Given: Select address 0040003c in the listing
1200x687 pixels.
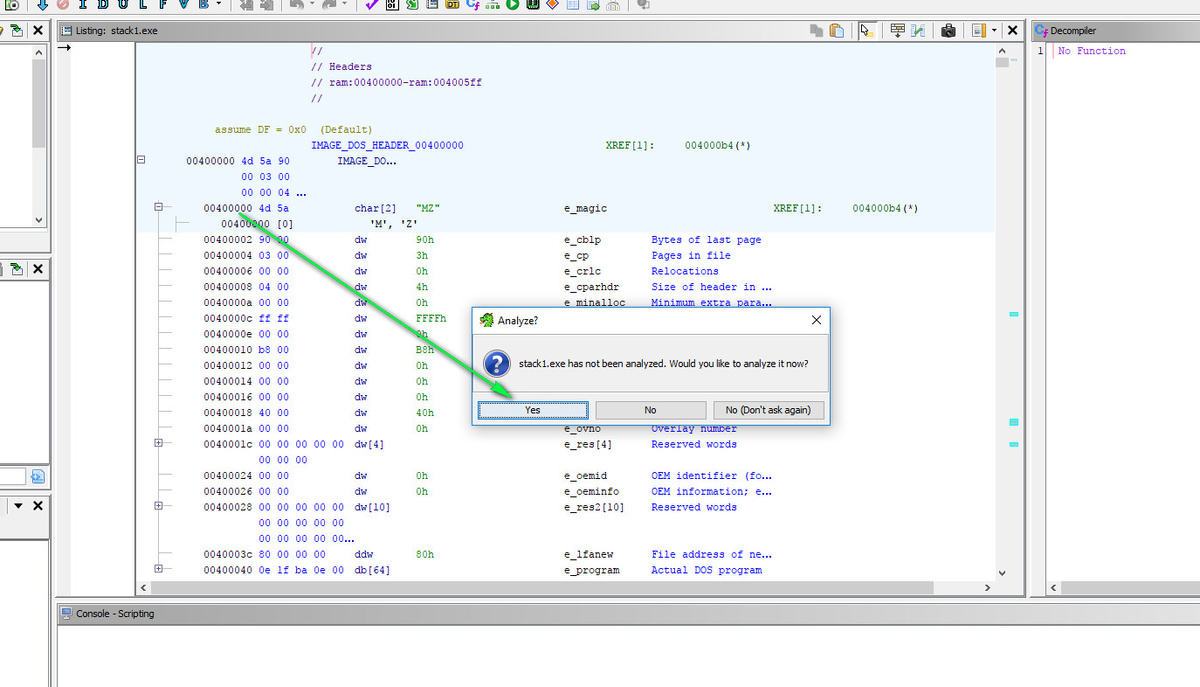Looking at the screenshot, I should pos(228,554).
